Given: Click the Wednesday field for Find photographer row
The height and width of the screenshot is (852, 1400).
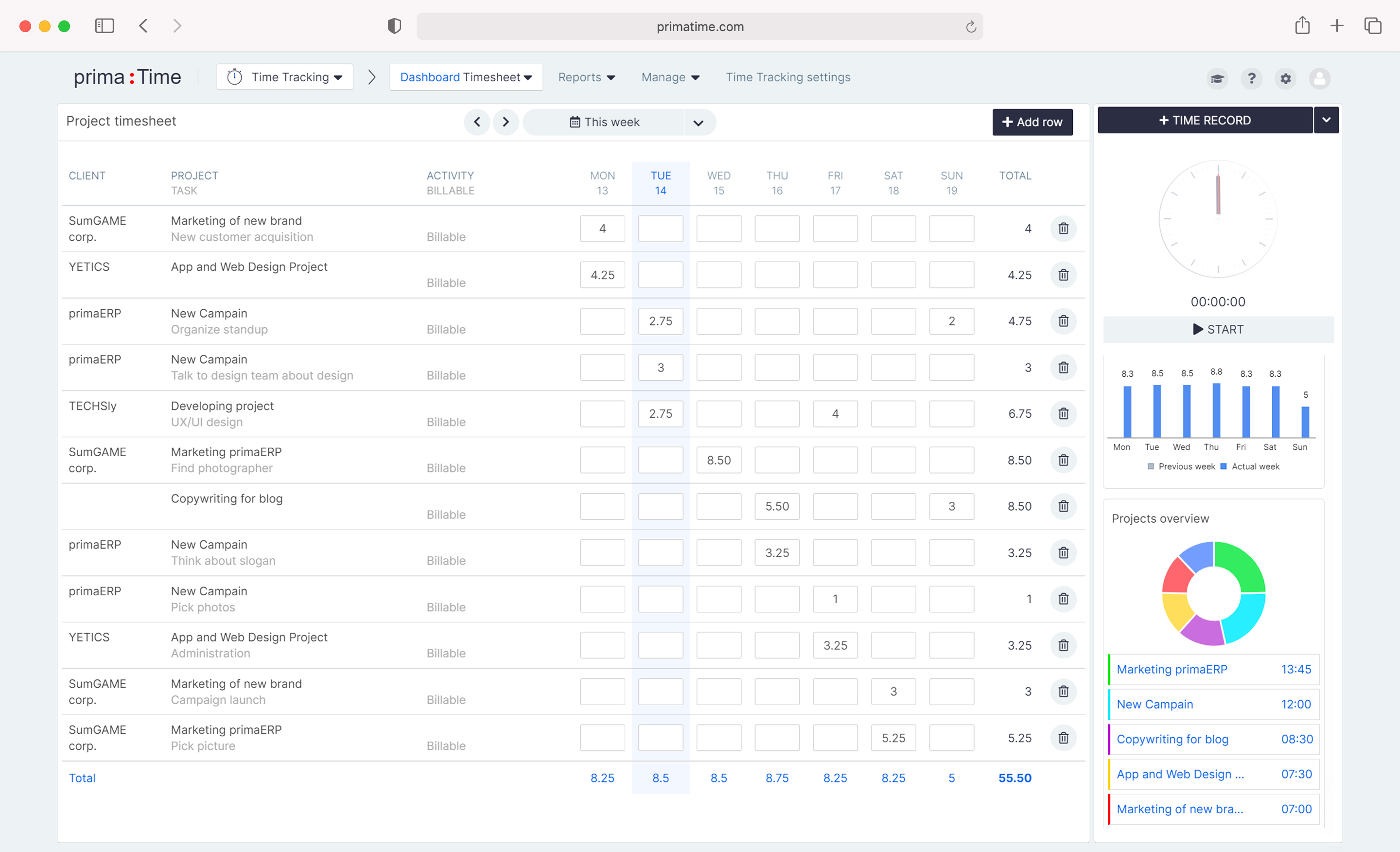Looking at the screenshot, I should pyautogui.click(x=719, y=460).
